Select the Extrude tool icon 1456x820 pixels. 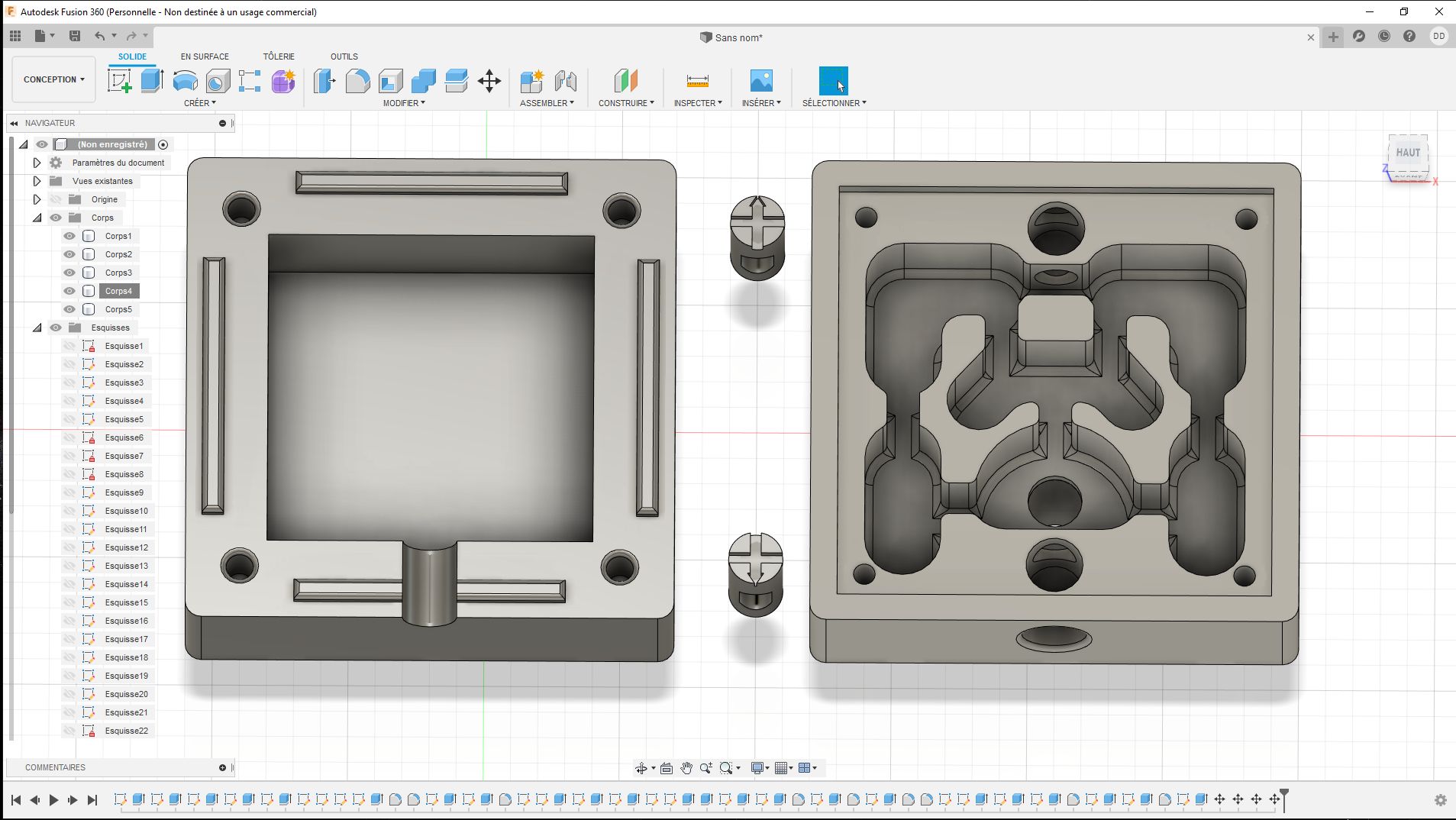pos(152,80)
